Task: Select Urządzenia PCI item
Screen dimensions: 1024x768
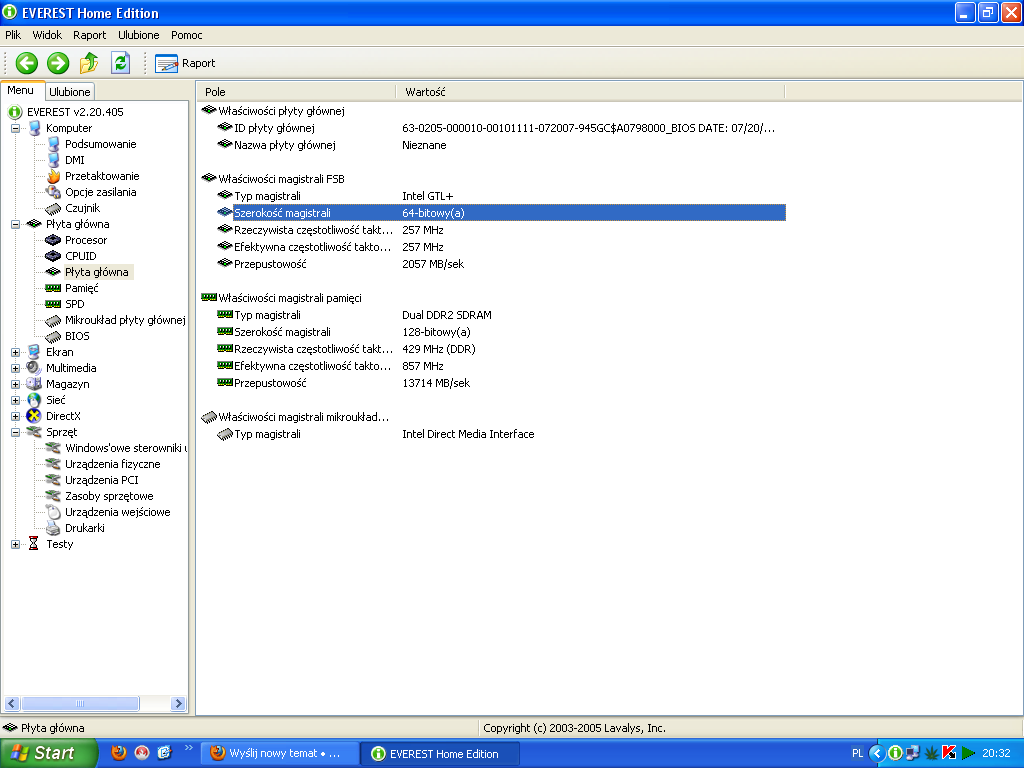Action: tap(101, 480)
